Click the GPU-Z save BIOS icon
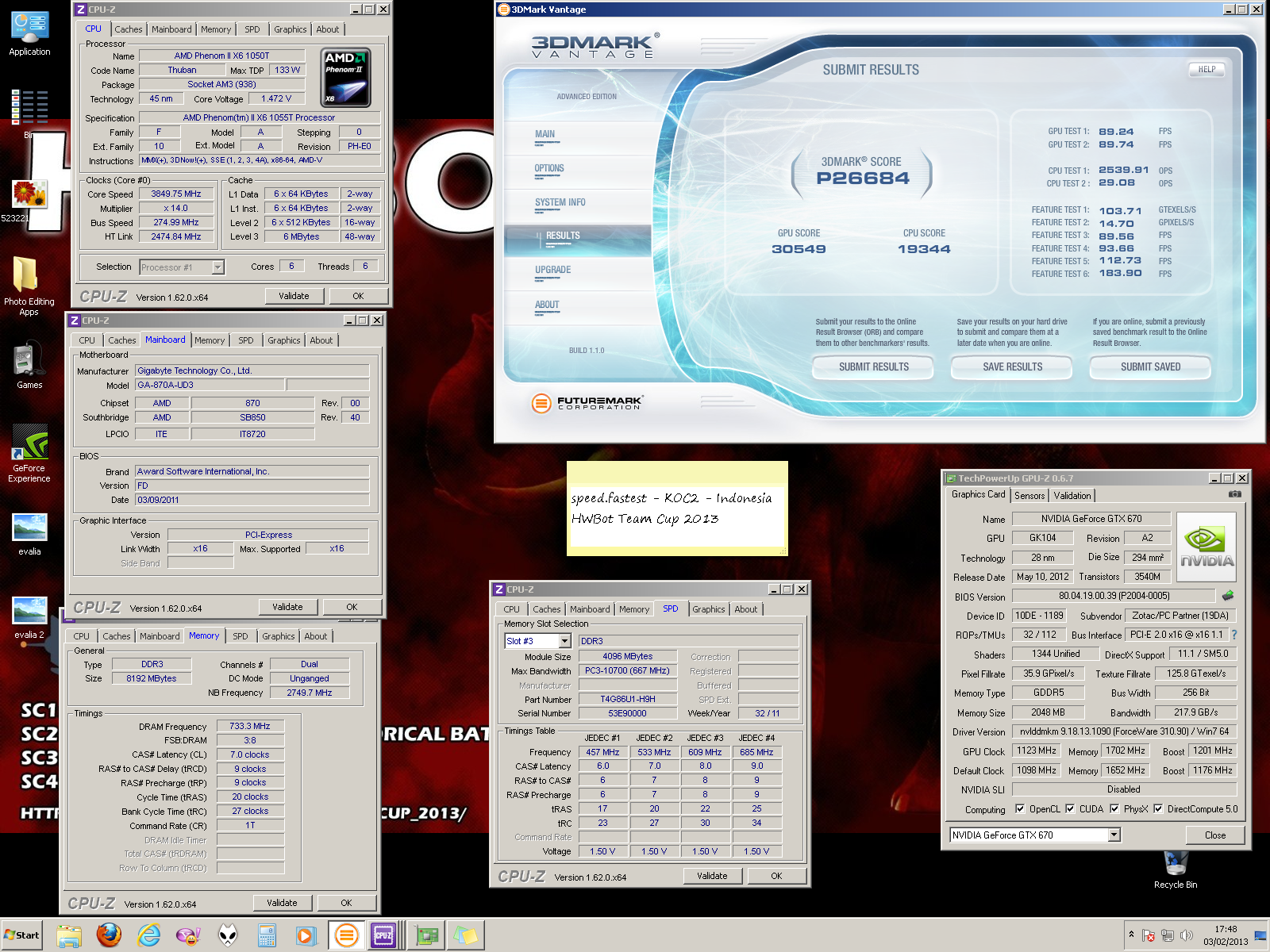 tap(1228, 596)
